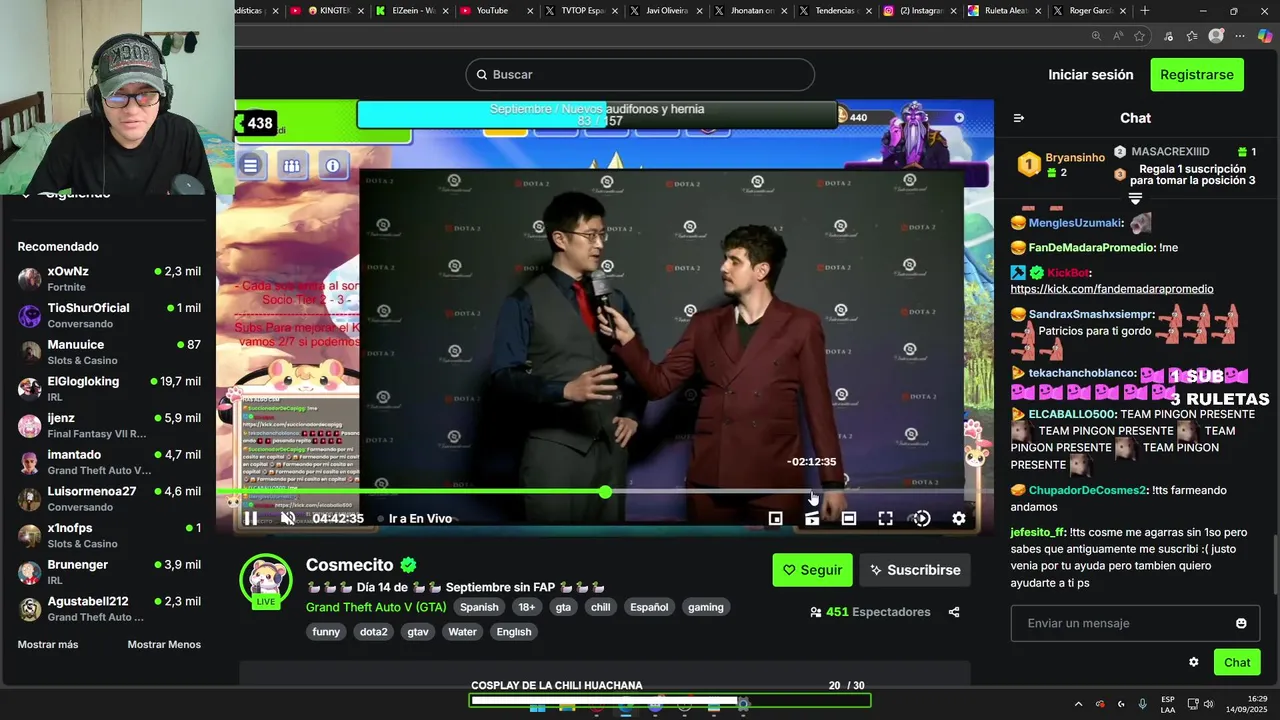Image resolution: width=1280 pixels, height=720 pixels.
Task: Bookmark page with star icon
Action: [x=1139, y=36]
